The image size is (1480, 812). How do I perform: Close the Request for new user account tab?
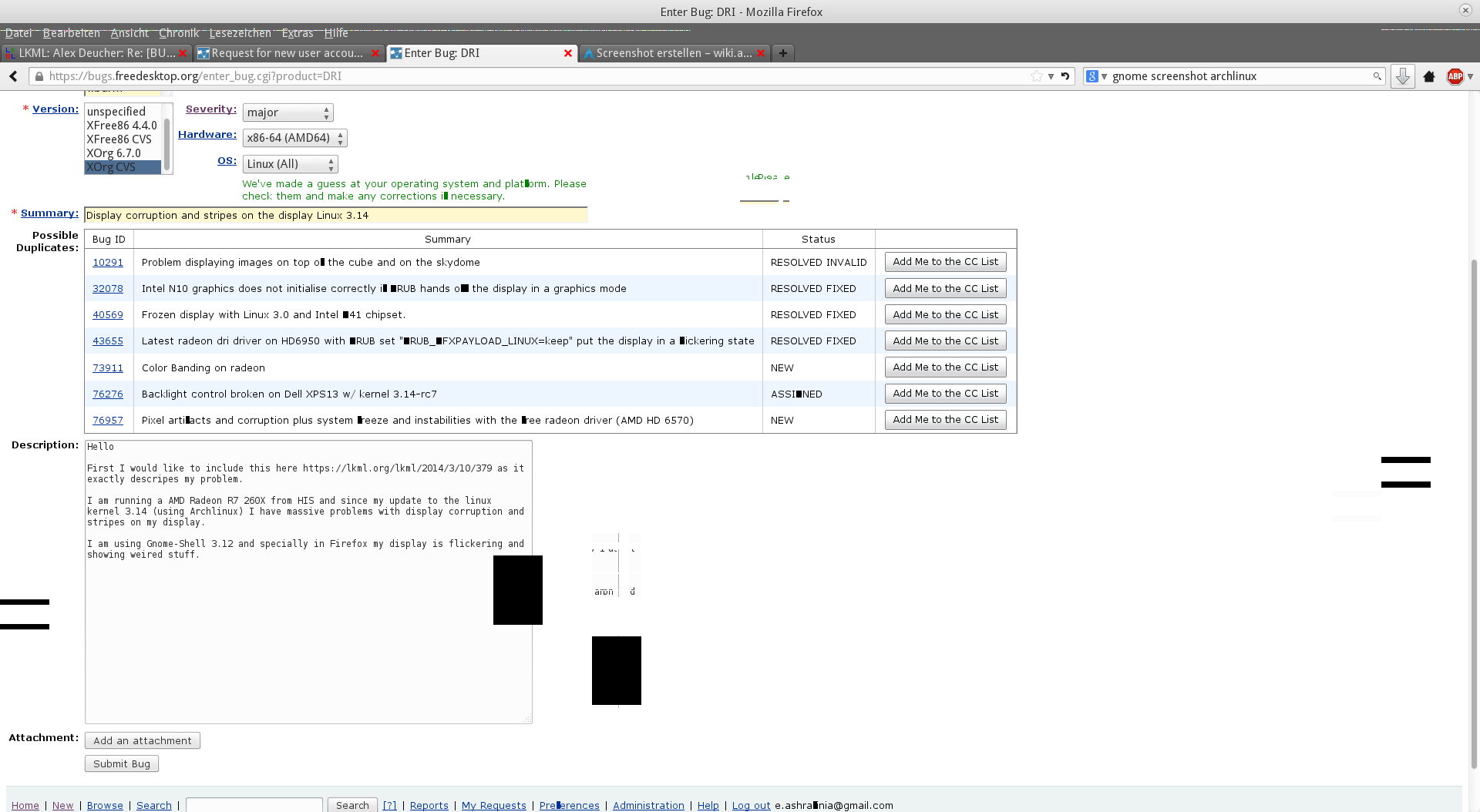375,53
